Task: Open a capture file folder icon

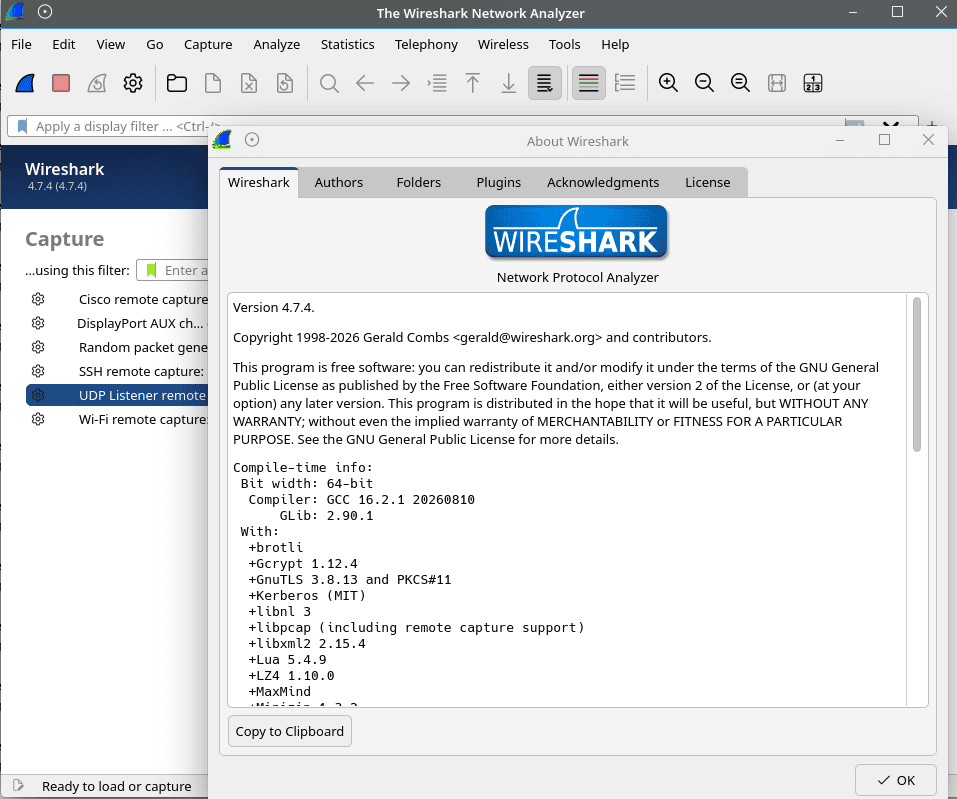Action: tap(177, 83)
